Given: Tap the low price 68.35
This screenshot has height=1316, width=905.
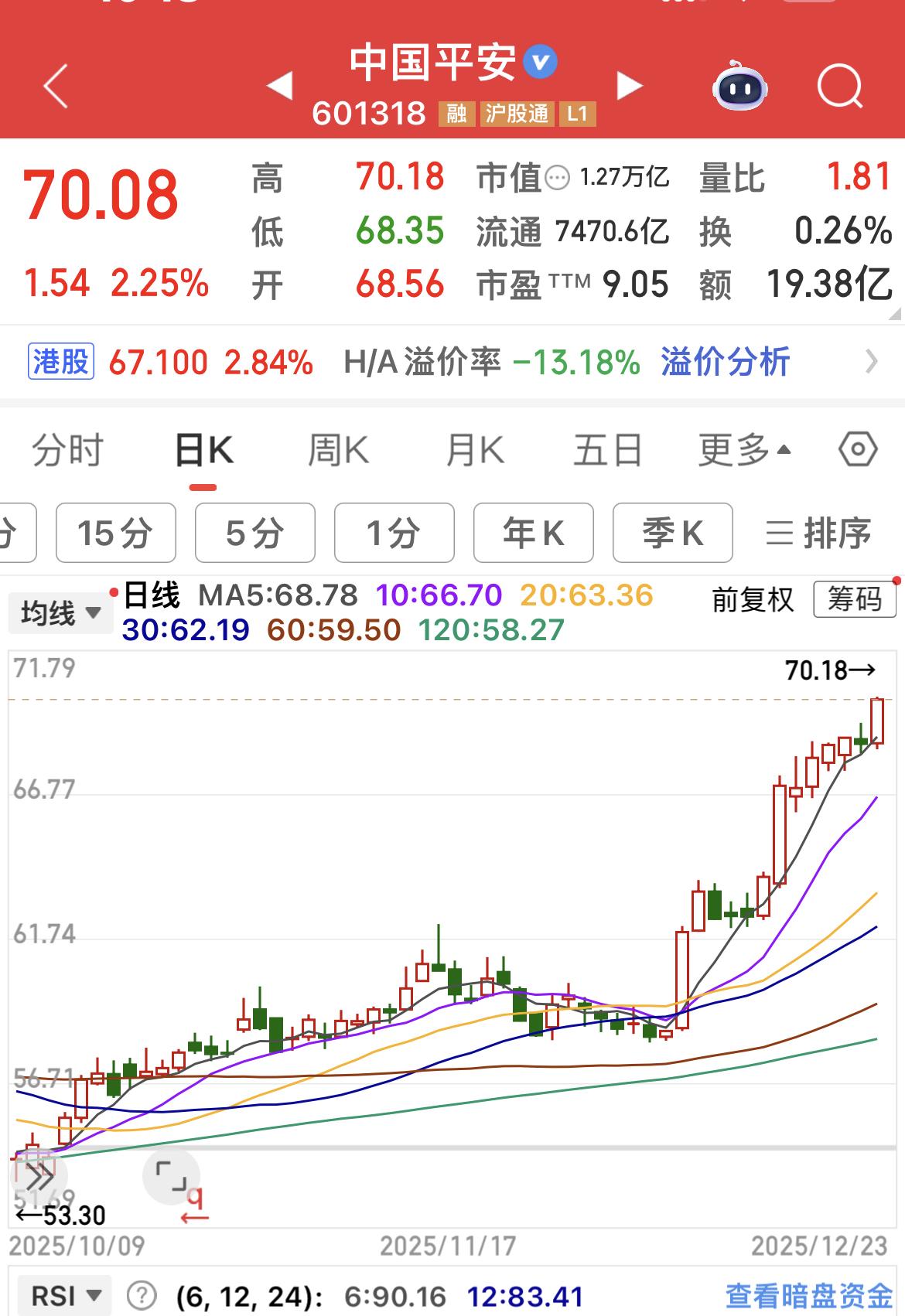Looking at the screenshot, I should (x=400, y=230).
